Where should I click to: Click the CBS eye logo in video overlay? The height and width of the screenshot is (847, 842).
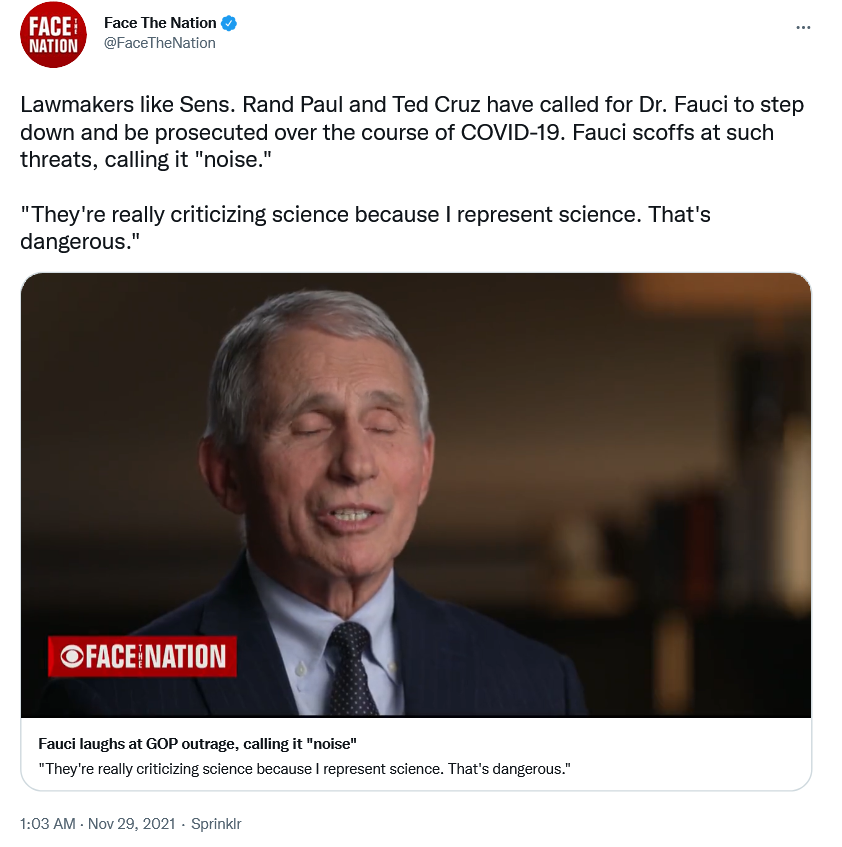(71, 656)
